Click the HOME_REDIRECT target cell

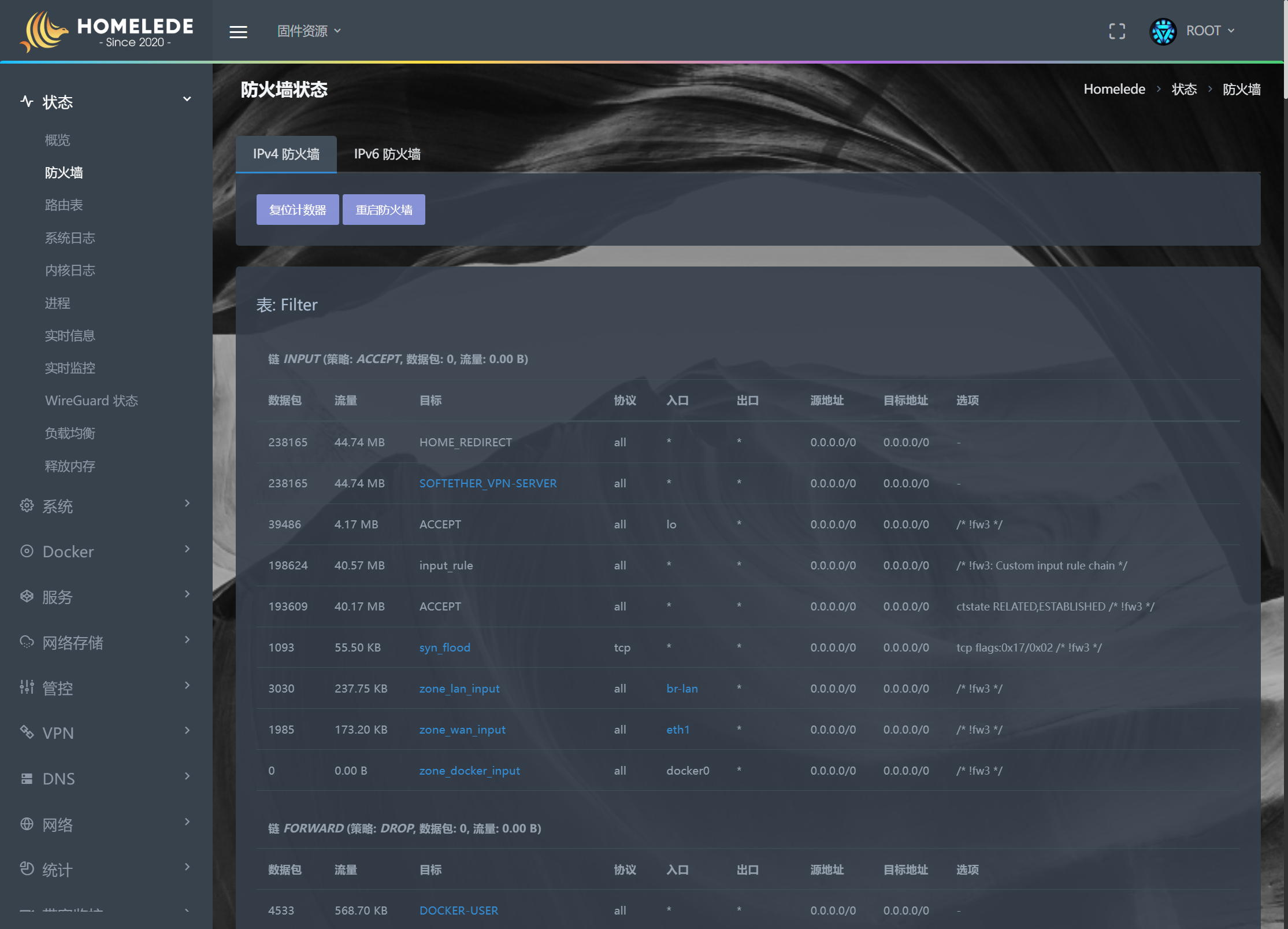(x=465, y=442)
